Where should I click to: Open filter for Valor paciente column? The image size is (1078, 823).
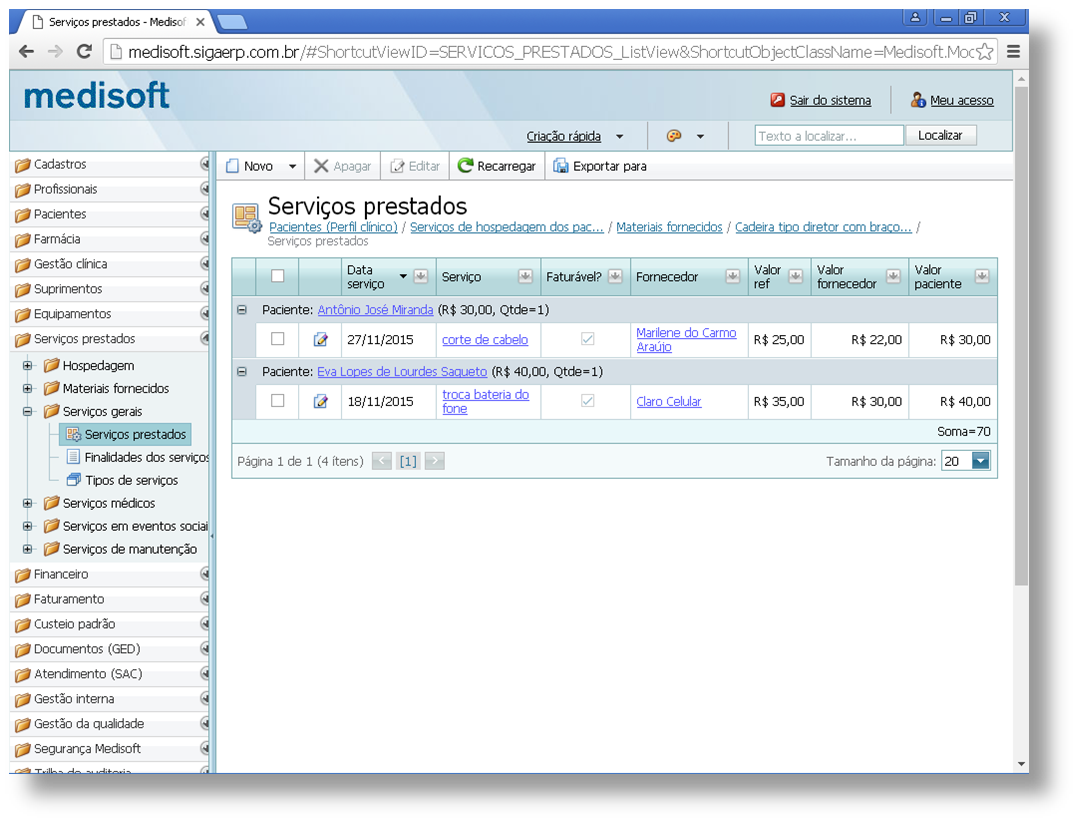(x=982, y=276)
